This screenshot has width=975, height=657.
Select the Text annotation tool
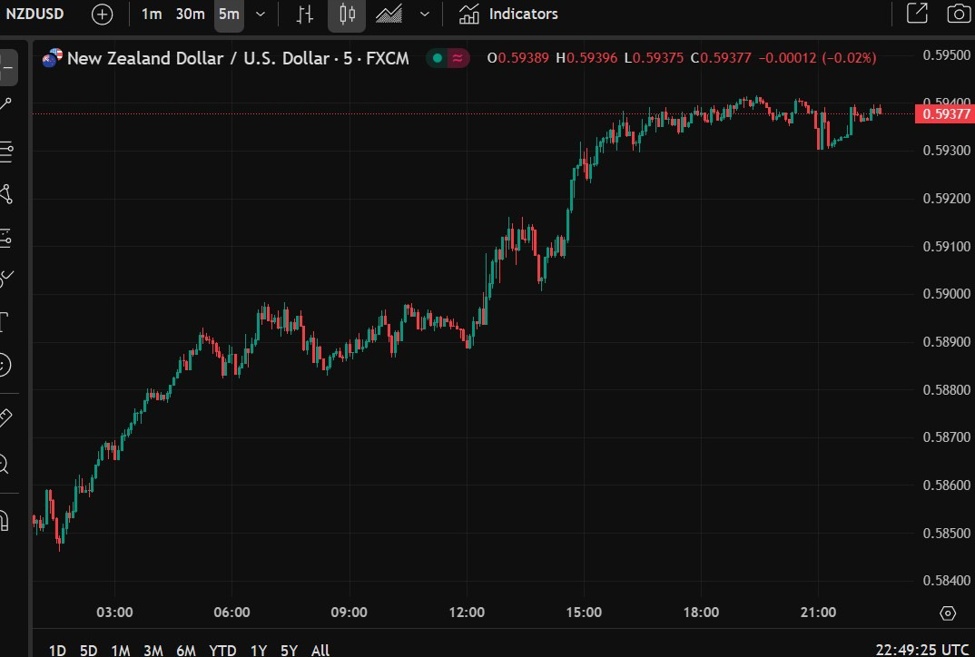coord(5,321)
